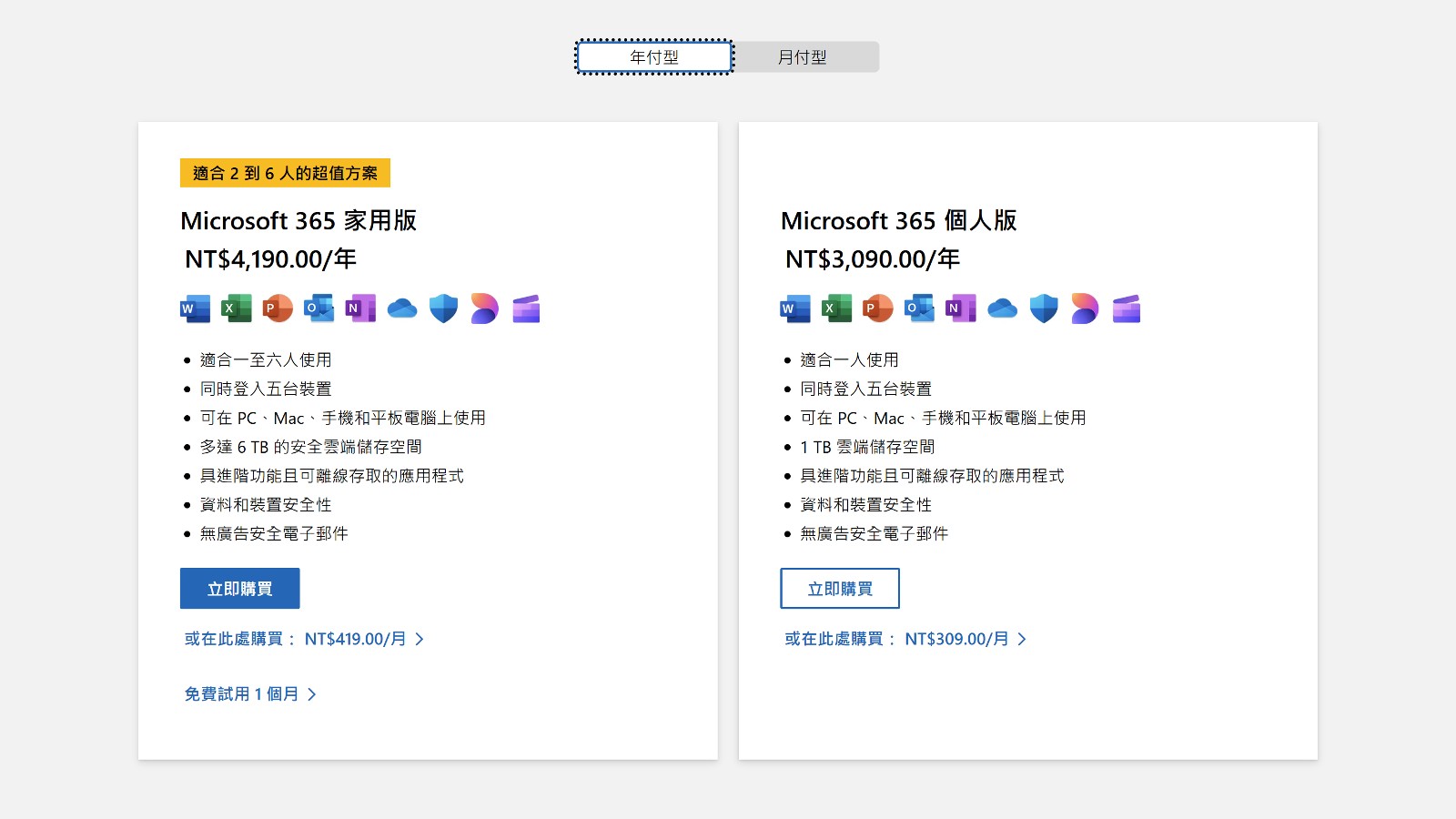Click Clipchamp icon in 個人版 card
This screenshot has height=819, width=1456.
(x=1127, y=308)
